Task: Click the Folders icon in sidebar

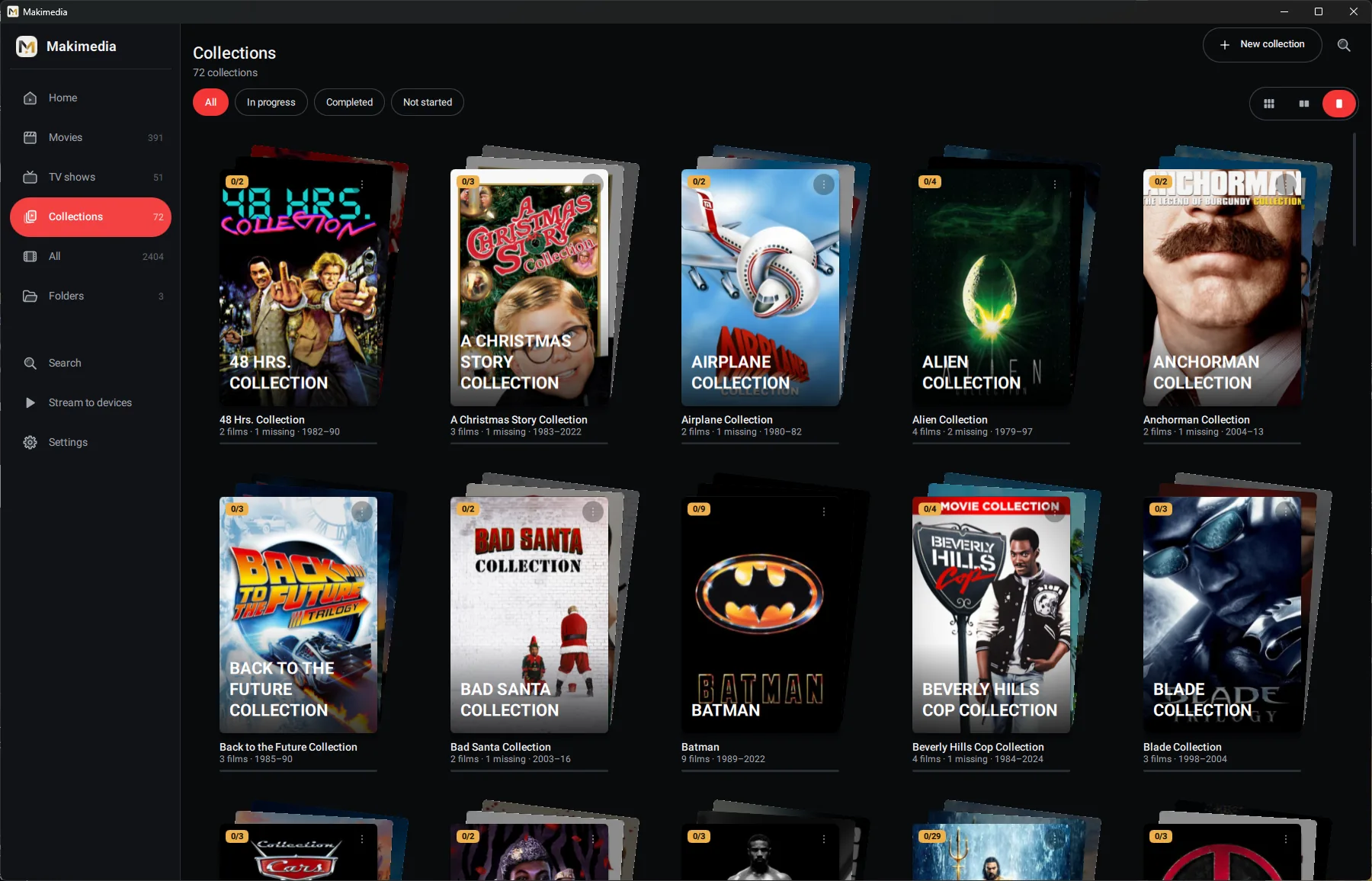Action: (30, 296)
